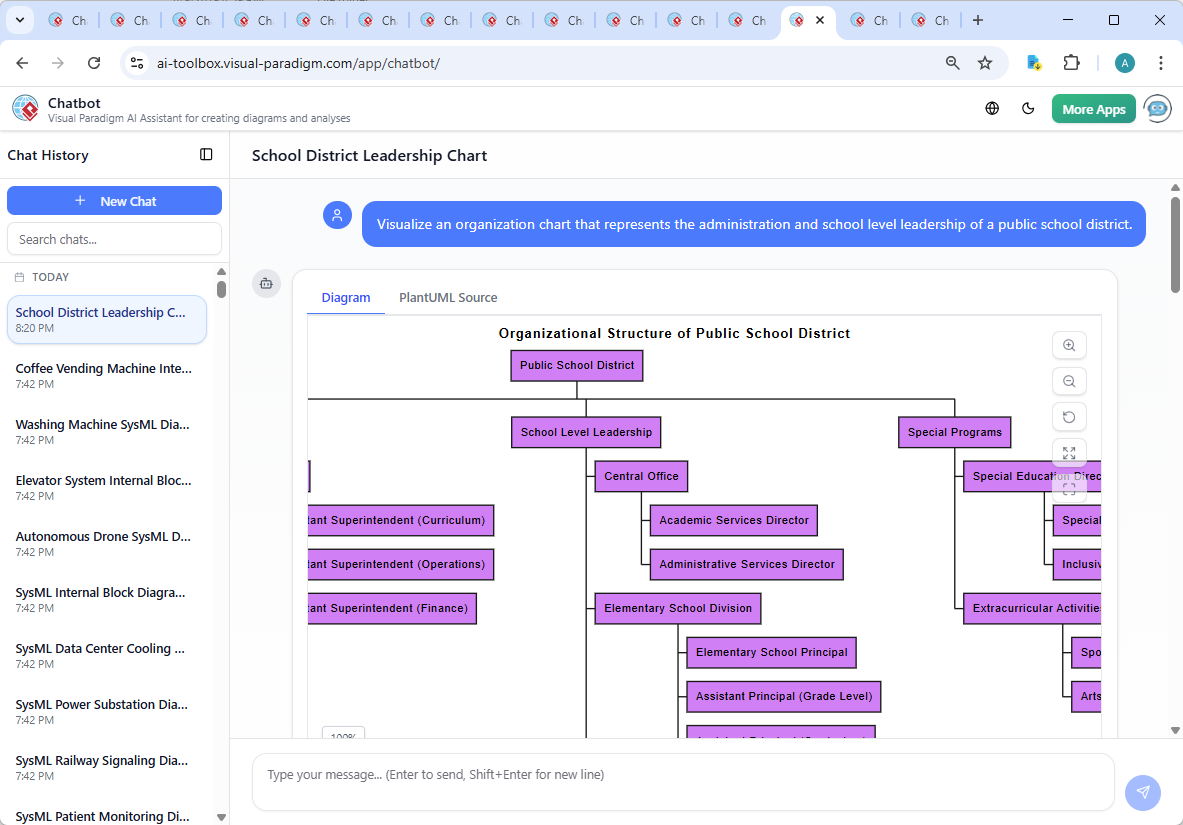Start a New Chat
Image resolution: width=1183 pixels, height=825 pixels.
pos(114,200)
